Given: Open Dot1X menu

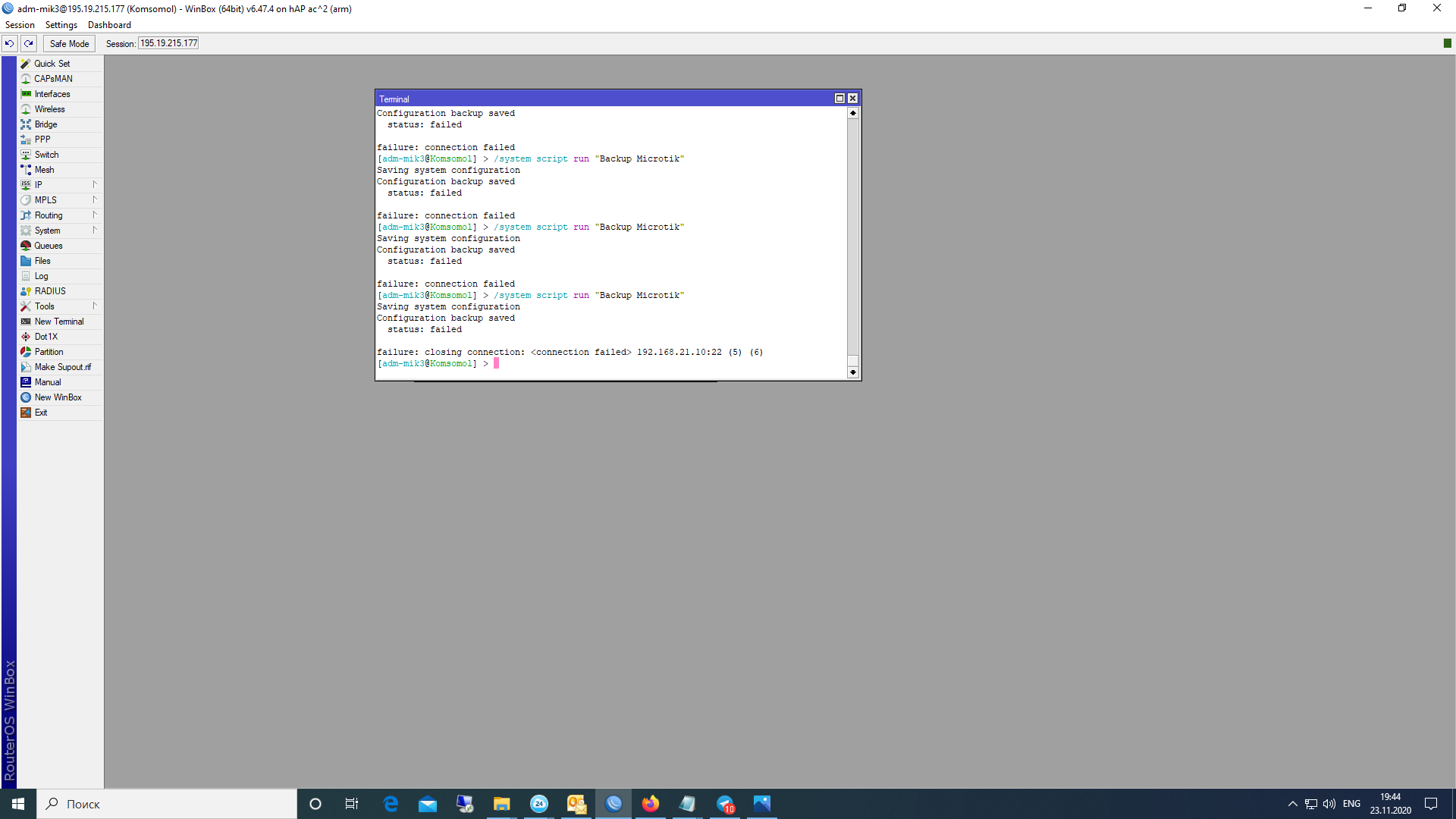Looking at the screenshot, I should (60, 337).
